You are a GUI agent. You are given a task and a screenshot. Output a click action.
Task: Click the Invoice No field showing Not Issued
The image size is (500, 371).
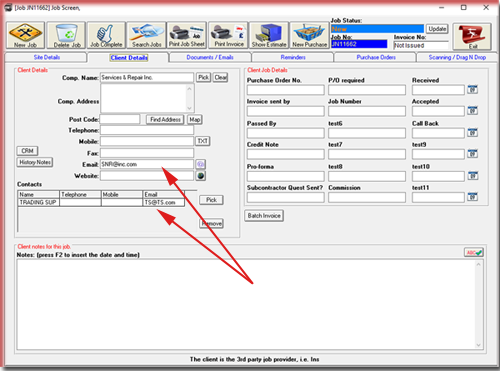421,45
